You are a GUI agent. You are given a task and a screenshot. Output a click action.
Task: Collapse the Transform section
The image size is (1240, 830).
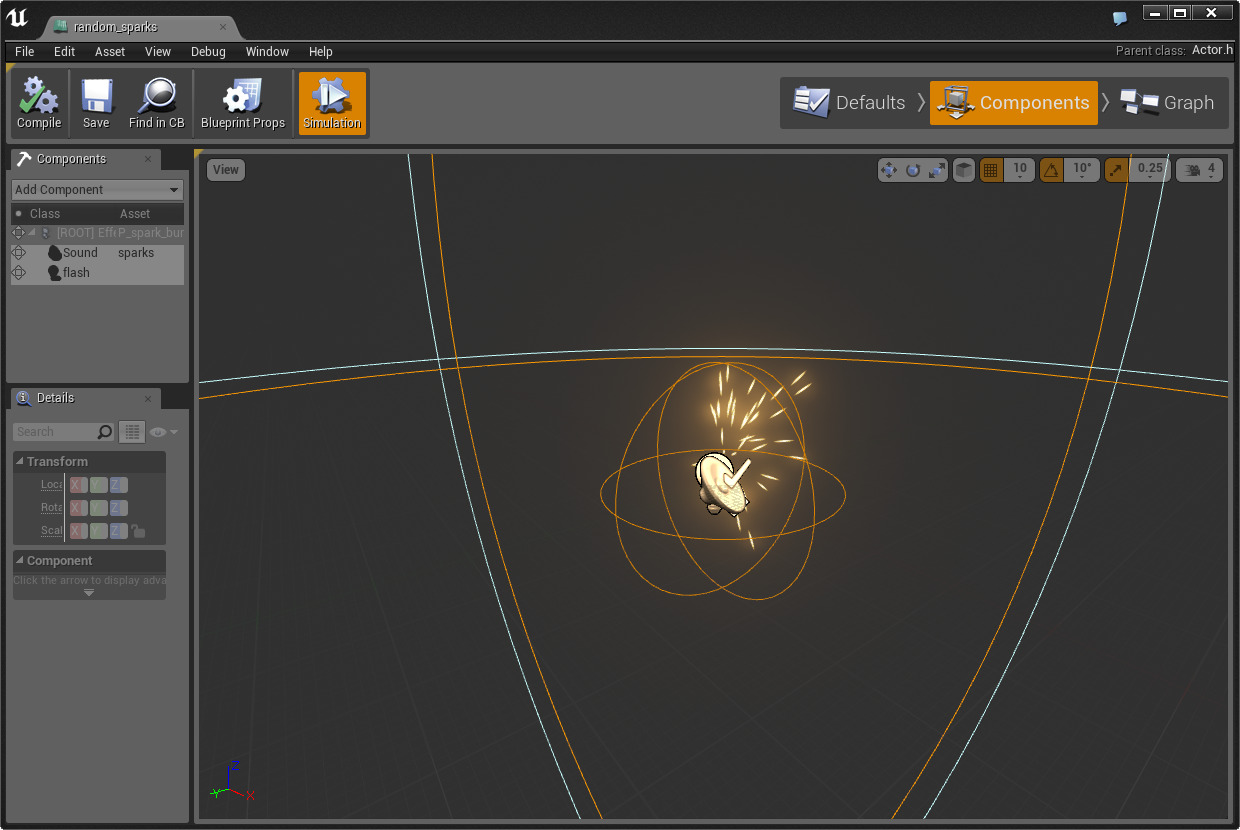click(20, 462)
